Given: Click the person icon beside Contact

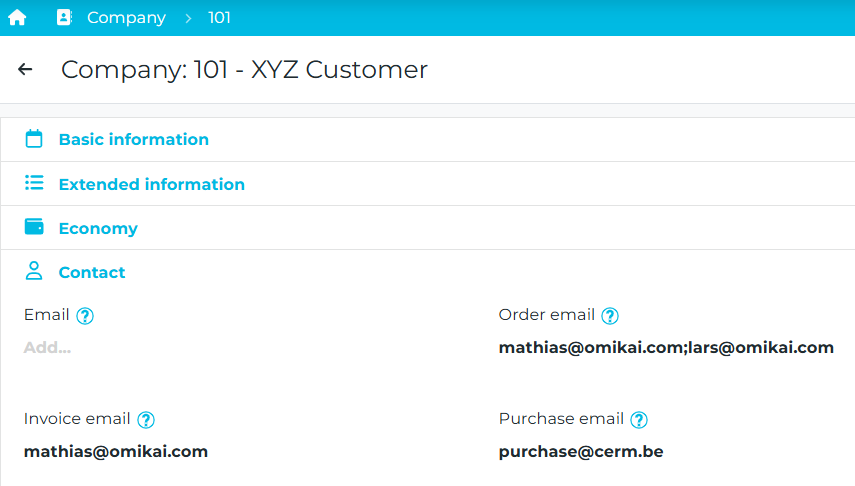Looking at the screenshot, I should point(34,271).
